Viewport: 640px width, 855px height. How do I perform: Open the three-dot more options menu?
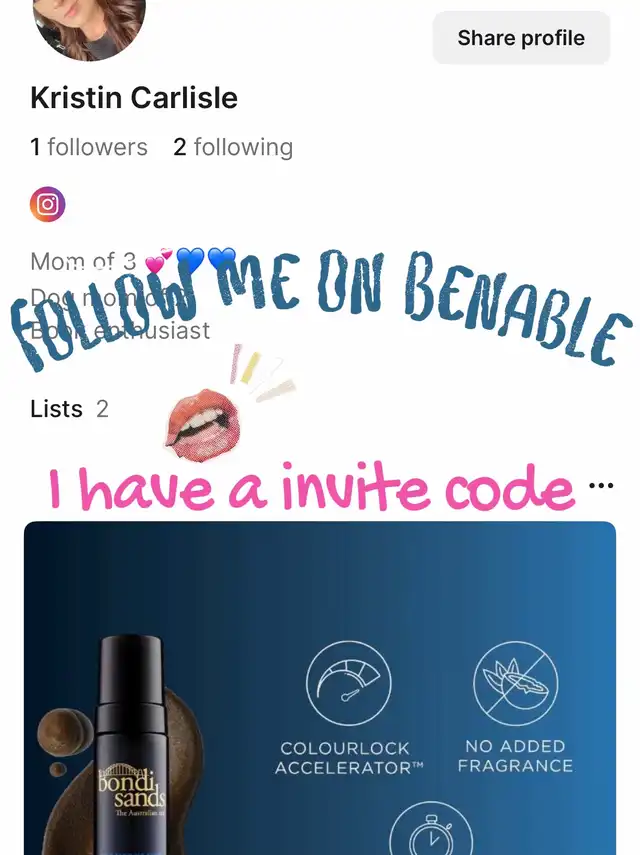point(601,485)
